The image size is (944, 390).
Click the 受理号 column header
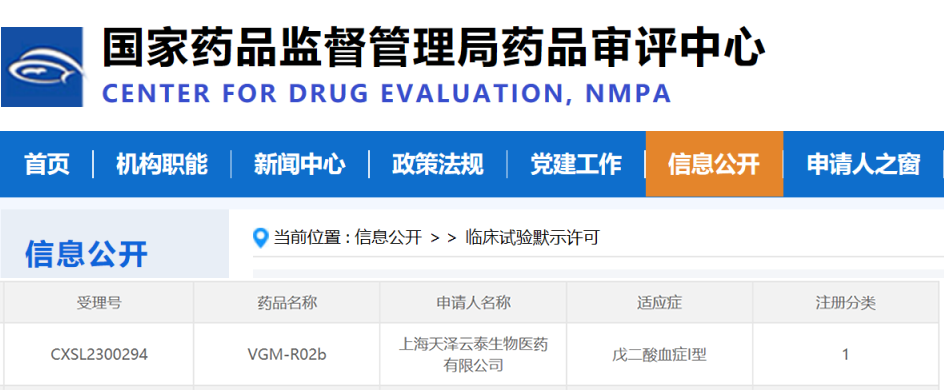99,303
